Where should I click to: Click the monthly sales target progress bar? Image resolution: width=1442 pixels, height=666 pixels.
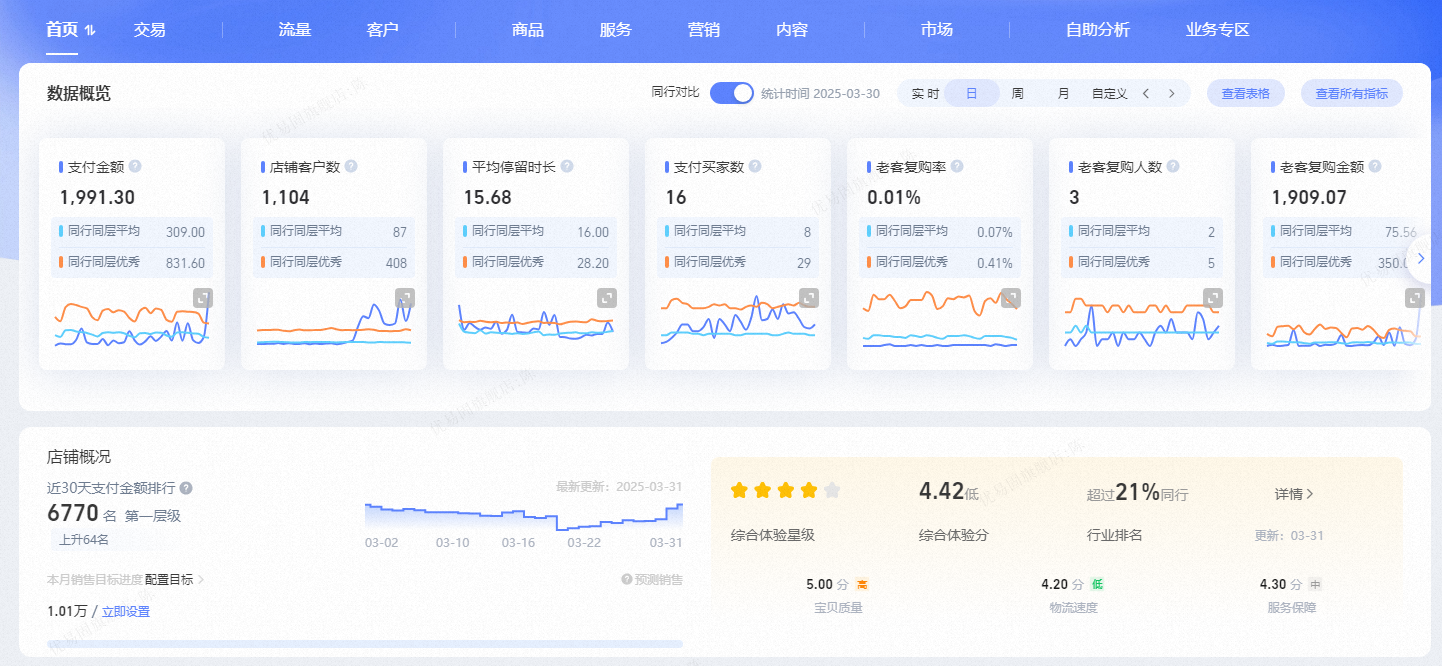[x=365, y=643]
